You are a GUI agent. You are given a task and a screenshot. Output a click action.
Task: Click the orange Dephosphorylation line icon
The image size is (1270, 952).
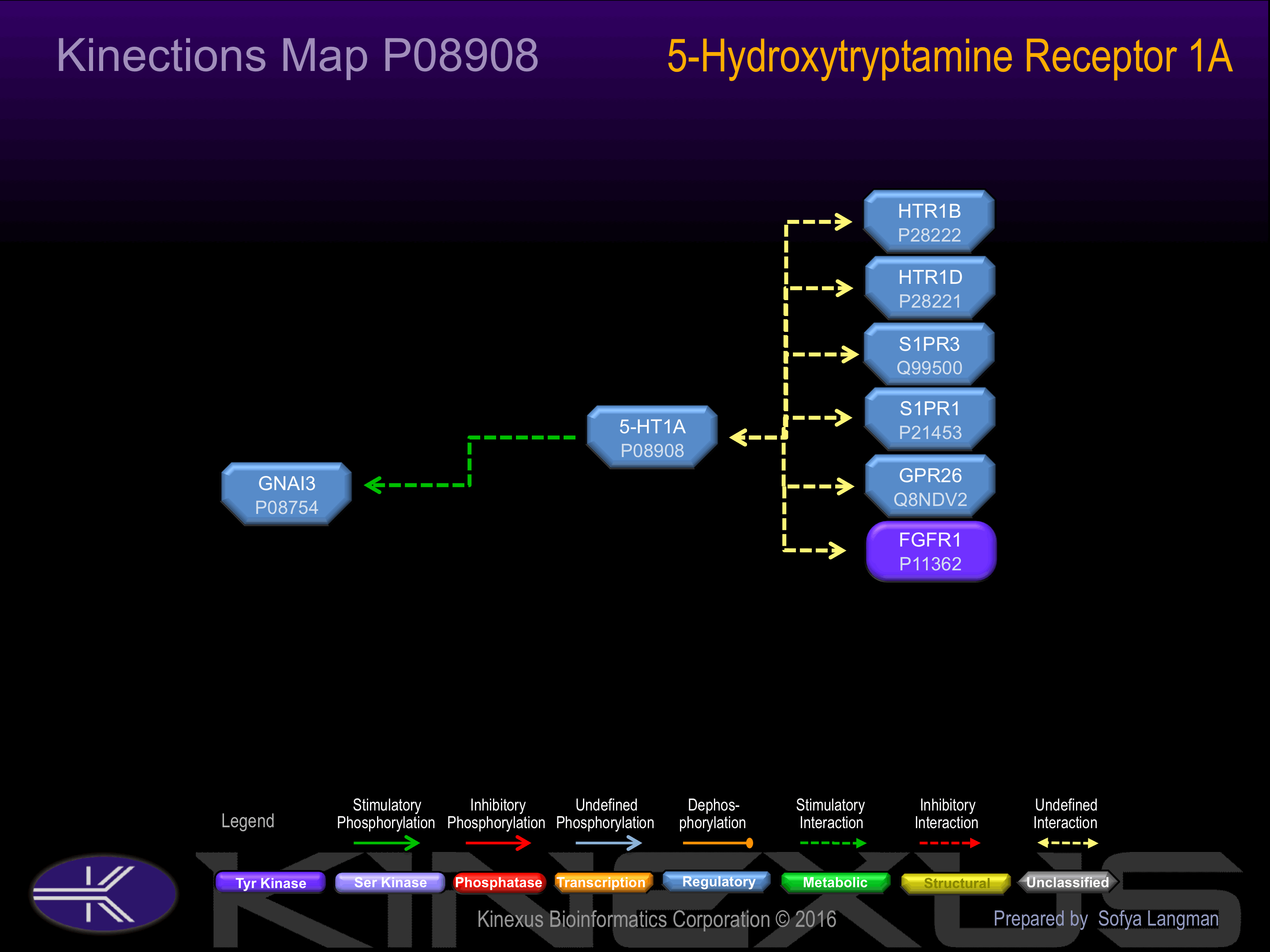[718, 843]
